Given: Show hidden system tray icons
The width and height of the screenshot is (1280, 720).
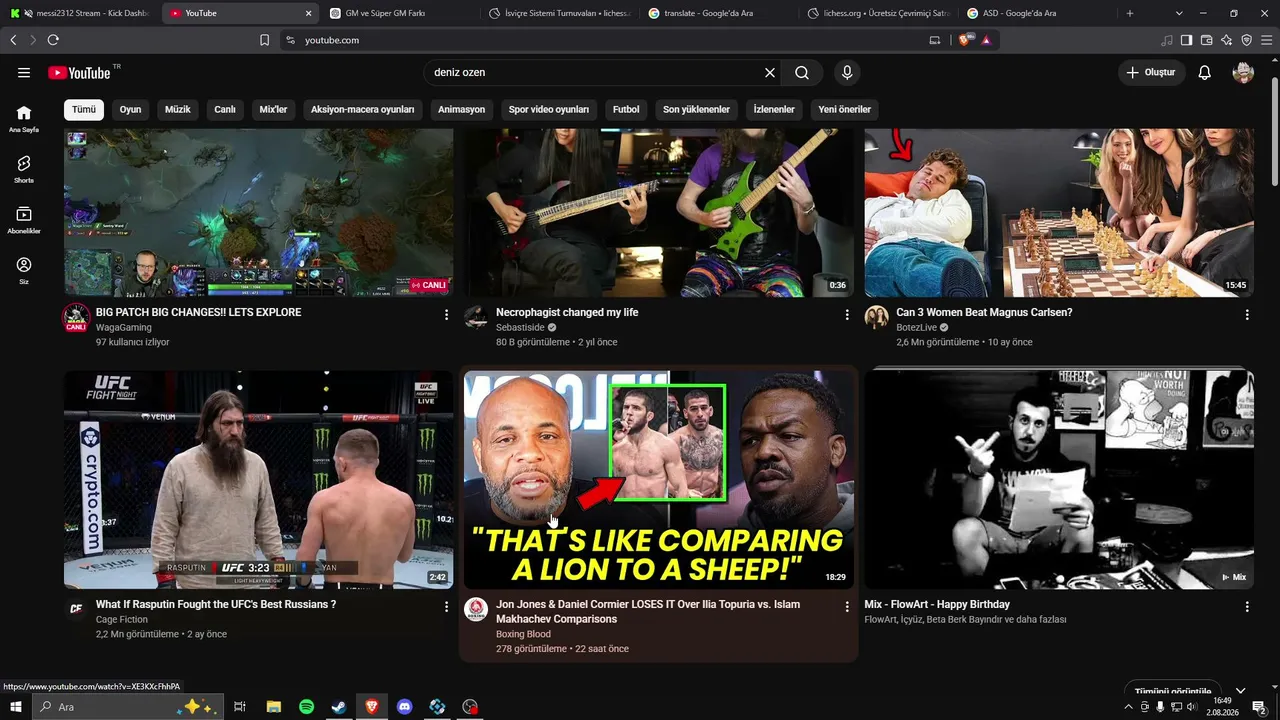Looking at the screenshot, I should (x=1129, y=707).
